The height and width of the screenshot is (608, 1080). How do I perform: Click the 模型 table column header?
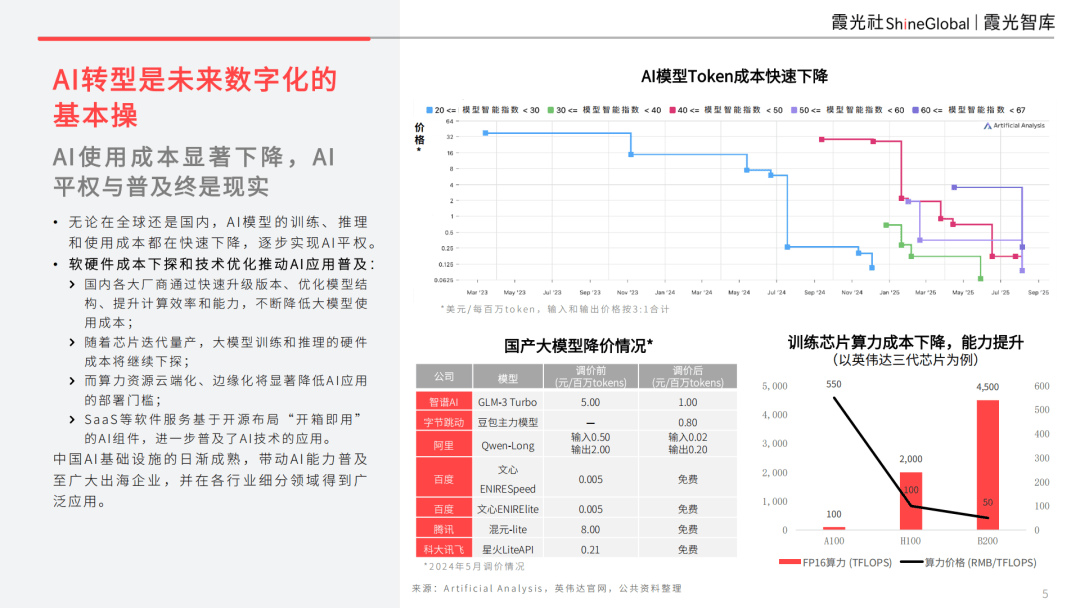point(508,378)
